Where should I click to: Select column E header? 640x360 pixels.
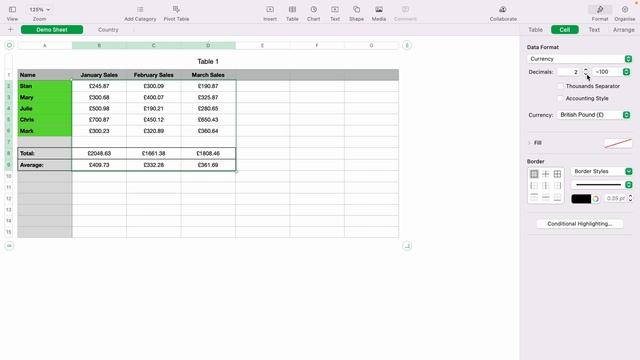pyautogui.click(x=262, y=45)
